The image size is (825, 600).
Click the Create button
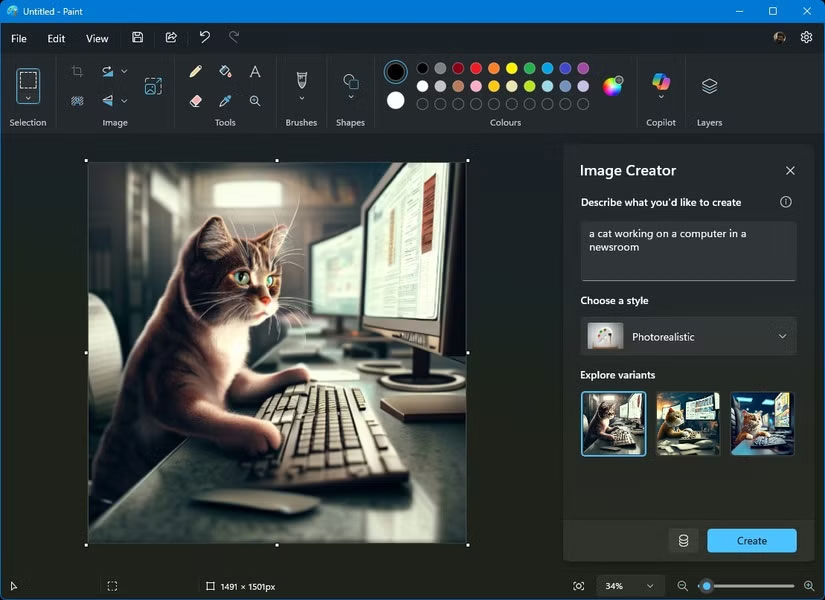751,540
